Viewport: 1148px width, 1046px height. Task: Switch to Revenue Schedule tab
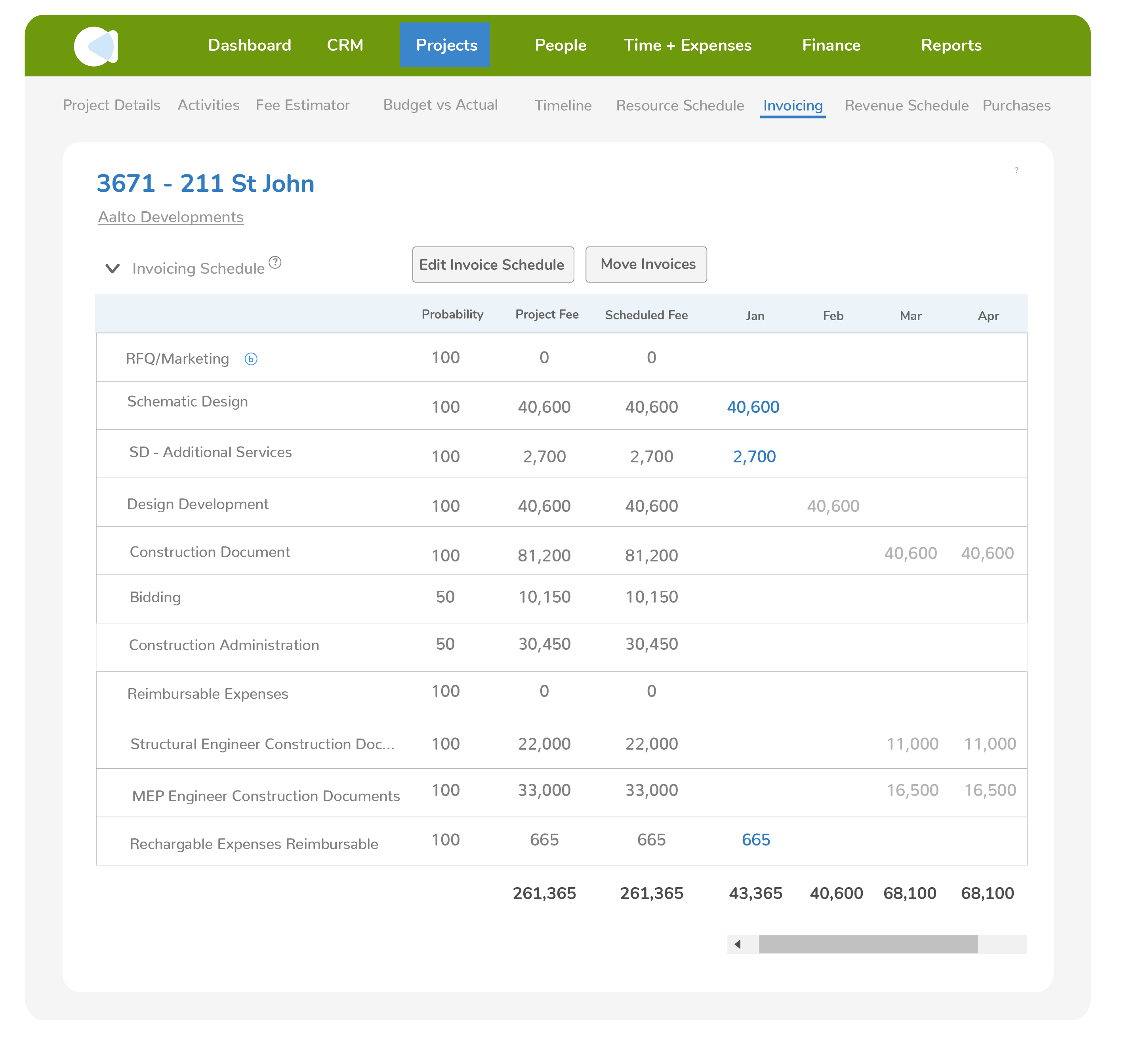[906, 105]
